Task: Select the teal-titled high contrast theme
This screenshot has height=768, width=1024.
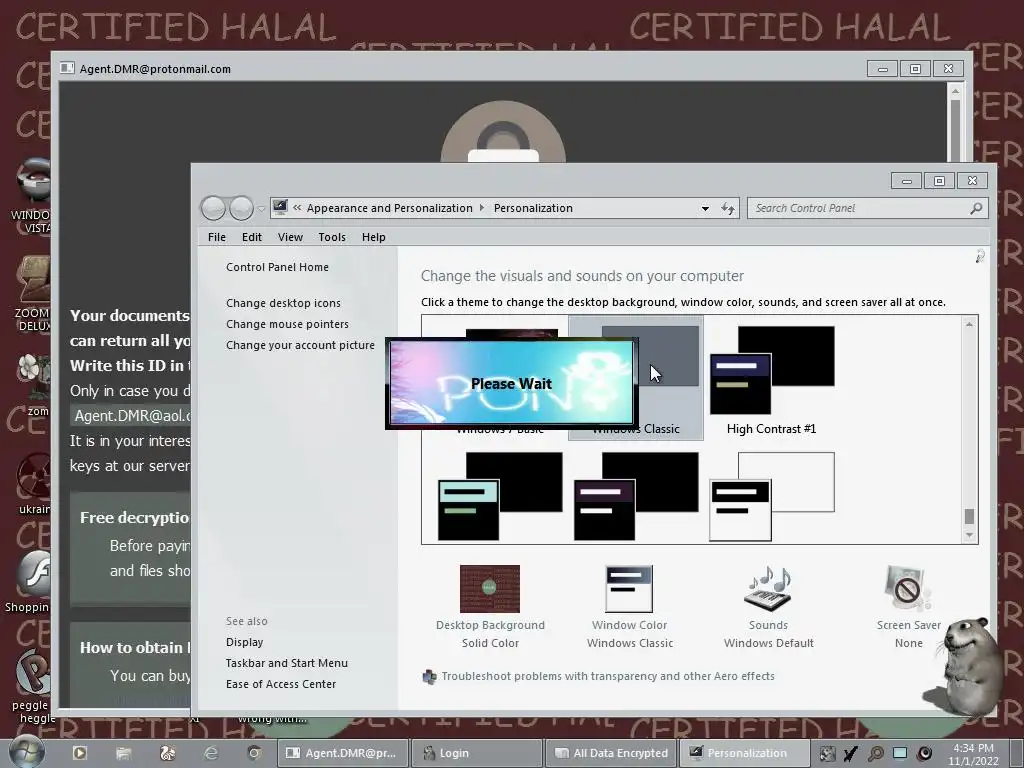Action: 500,496
